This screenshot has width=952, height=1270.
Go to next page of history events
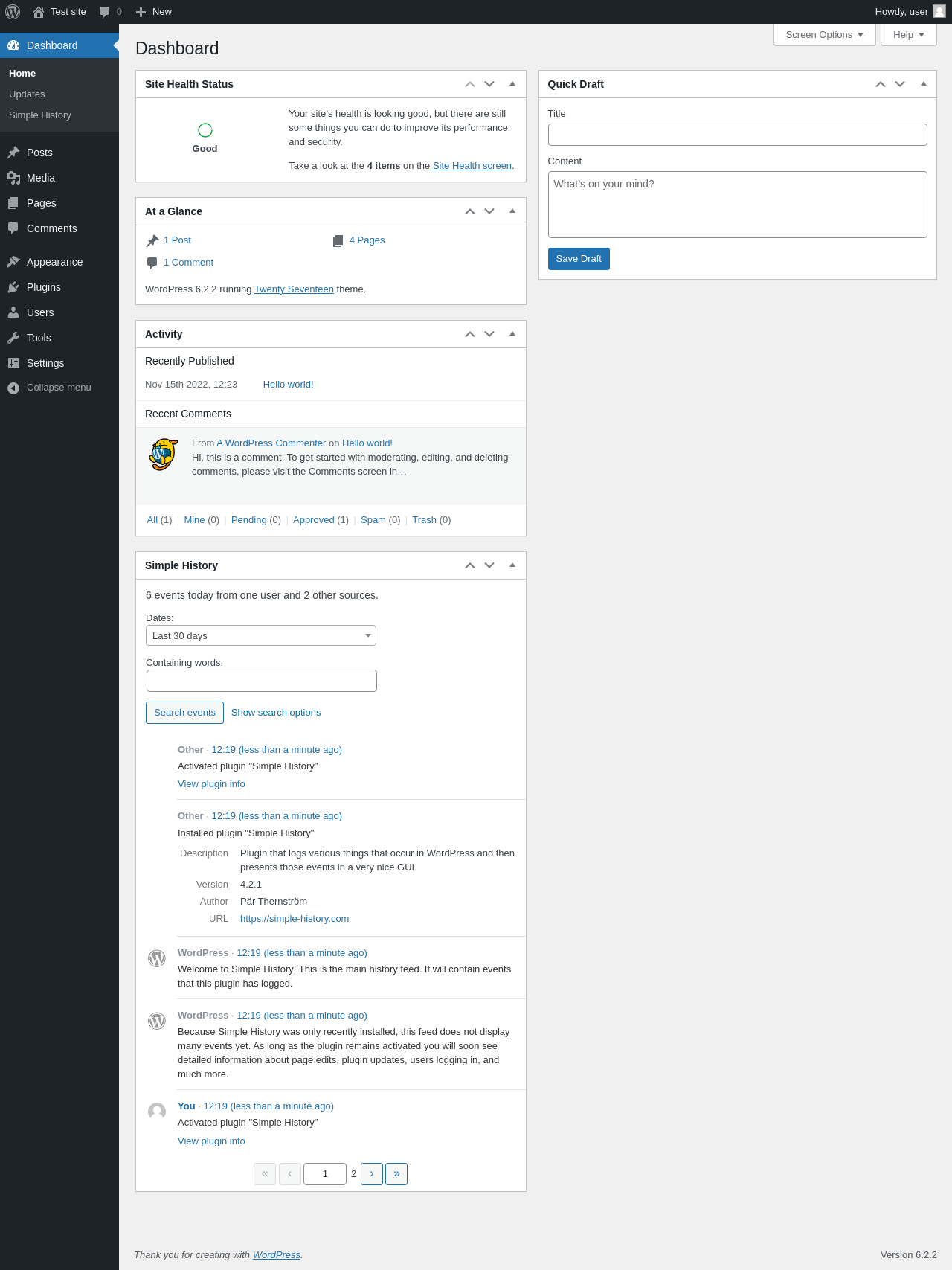pyautogui.click(x=372, y=1174)
